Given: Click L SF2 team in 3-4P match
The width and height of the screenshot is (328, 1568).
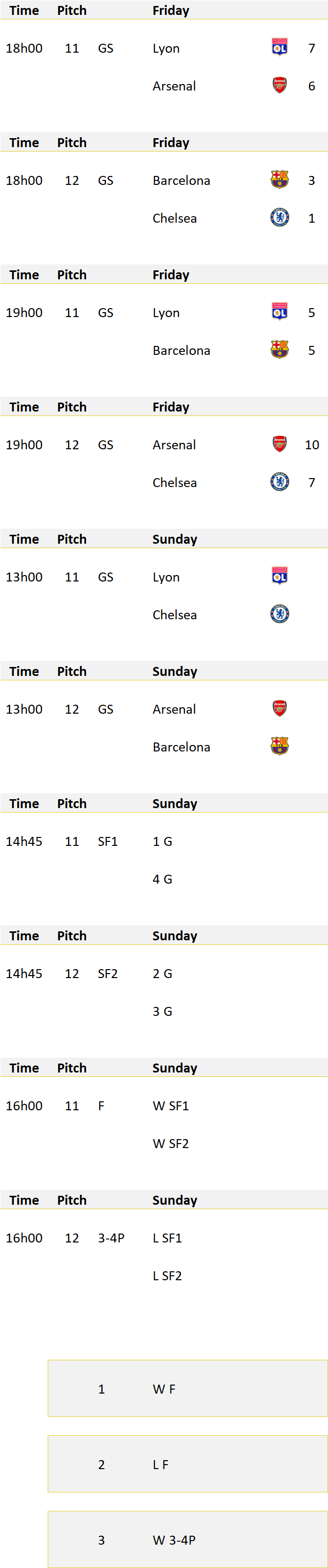Looking at the screenshot, I should (x=167, y=1276).
